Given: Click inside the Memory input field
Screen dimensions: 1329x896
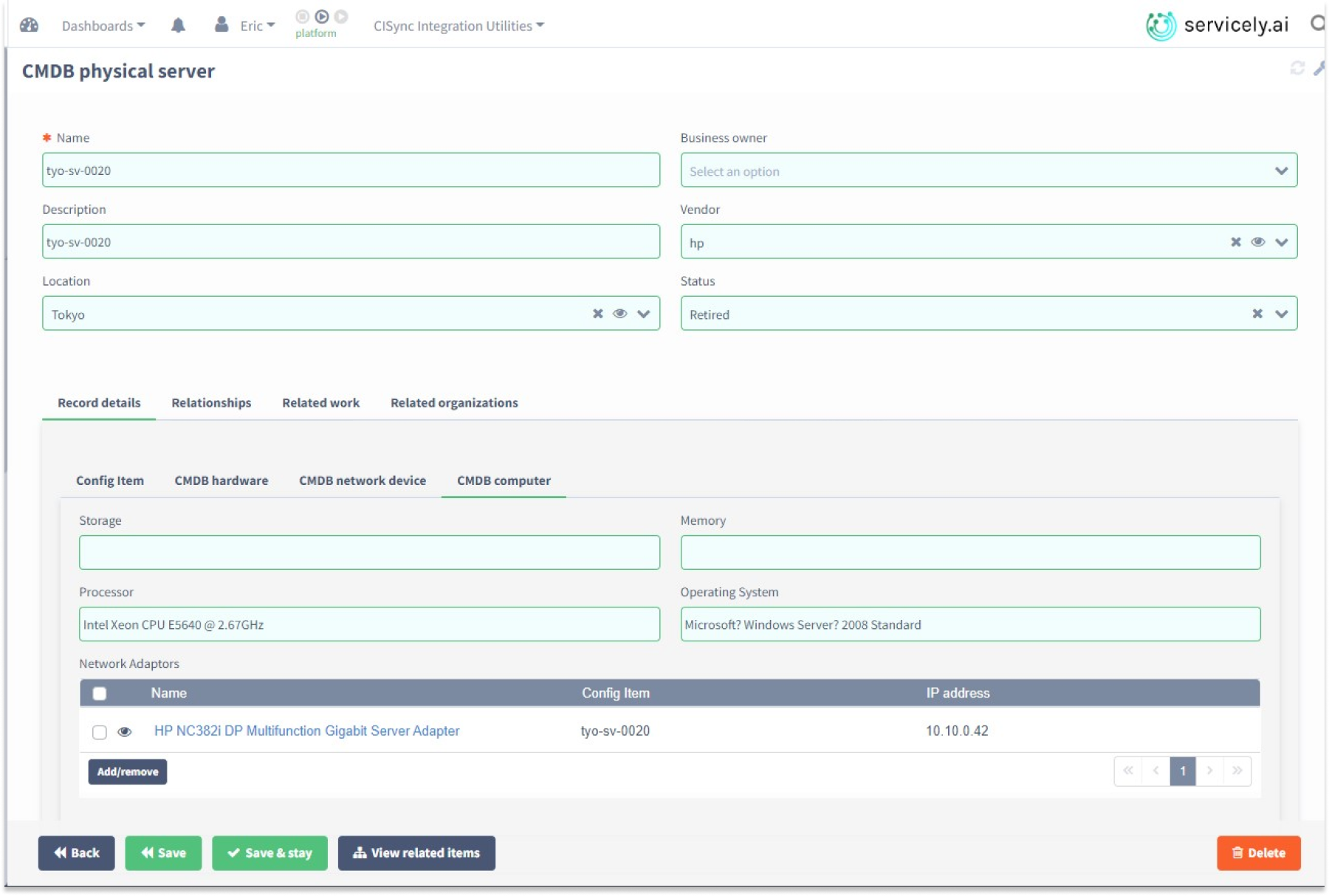Looking at the screenshot, I should coord(970,551).
